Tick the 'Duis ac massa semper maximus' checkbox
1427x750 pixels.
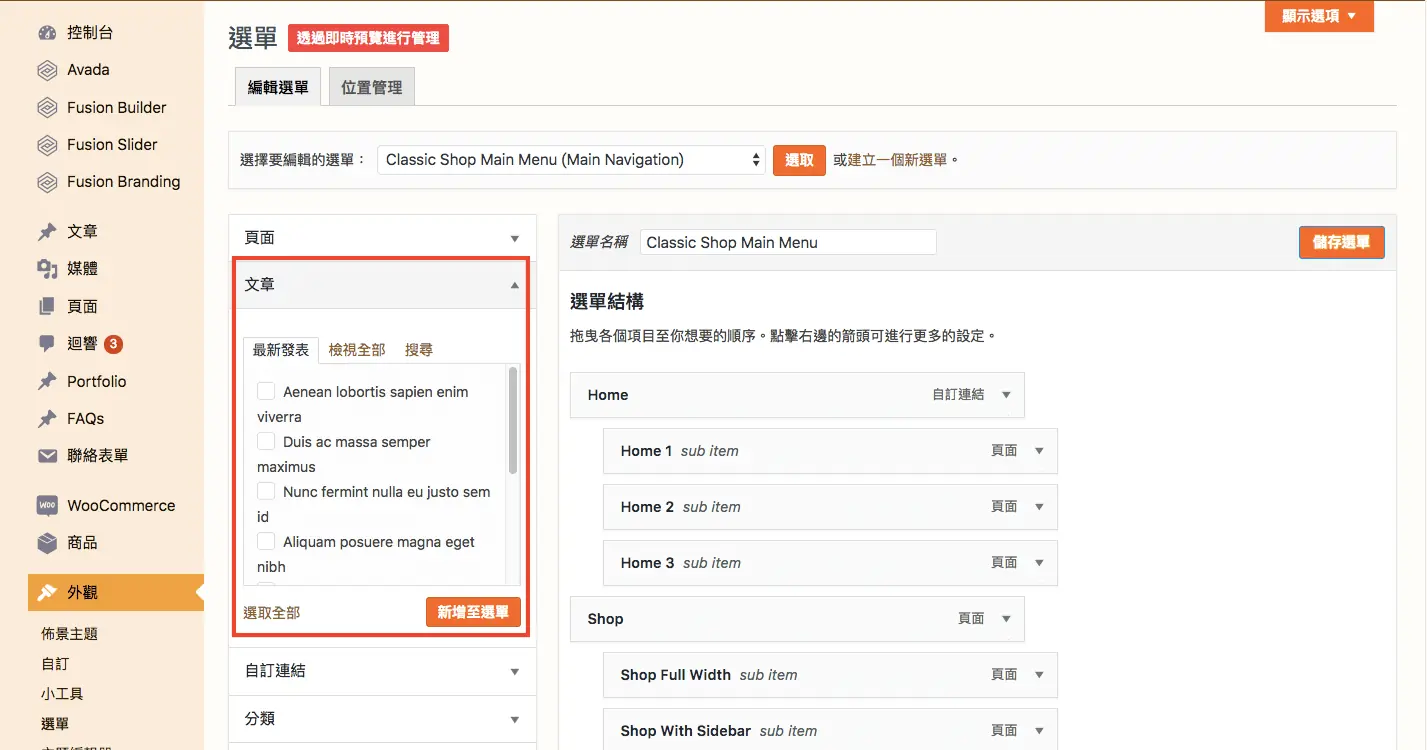point(266,441)
